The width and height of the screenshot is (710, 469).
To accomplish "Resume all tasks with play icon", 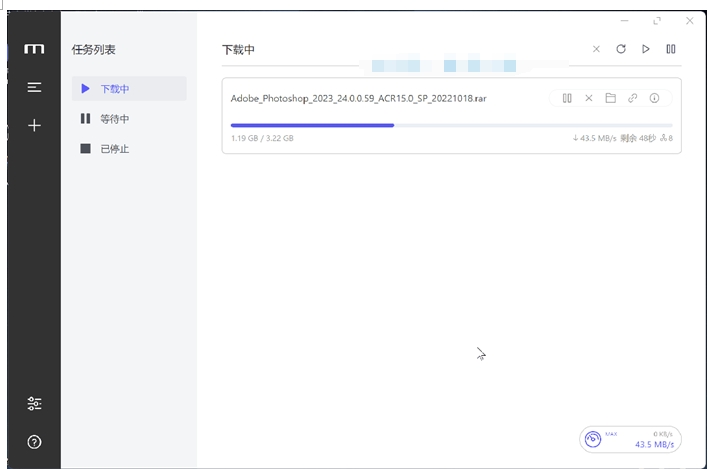I will [x=646, y=49].
